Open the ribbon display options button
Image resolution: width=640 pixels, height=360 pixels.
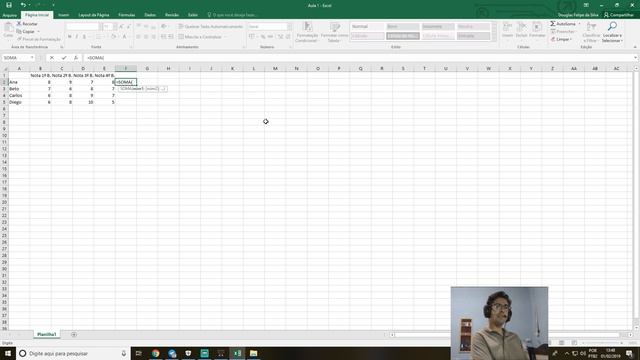(586, 5)
